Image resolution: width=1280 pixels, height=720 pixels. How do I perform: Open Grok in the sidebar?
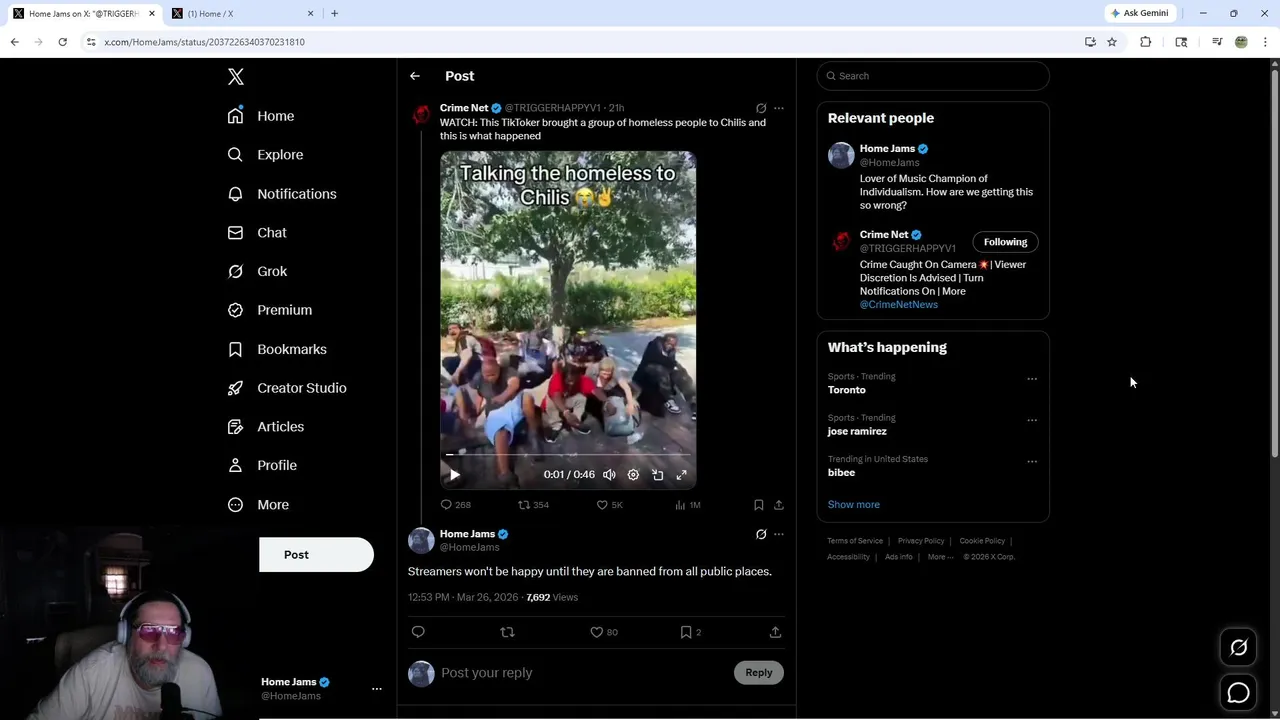coord(257,271)
